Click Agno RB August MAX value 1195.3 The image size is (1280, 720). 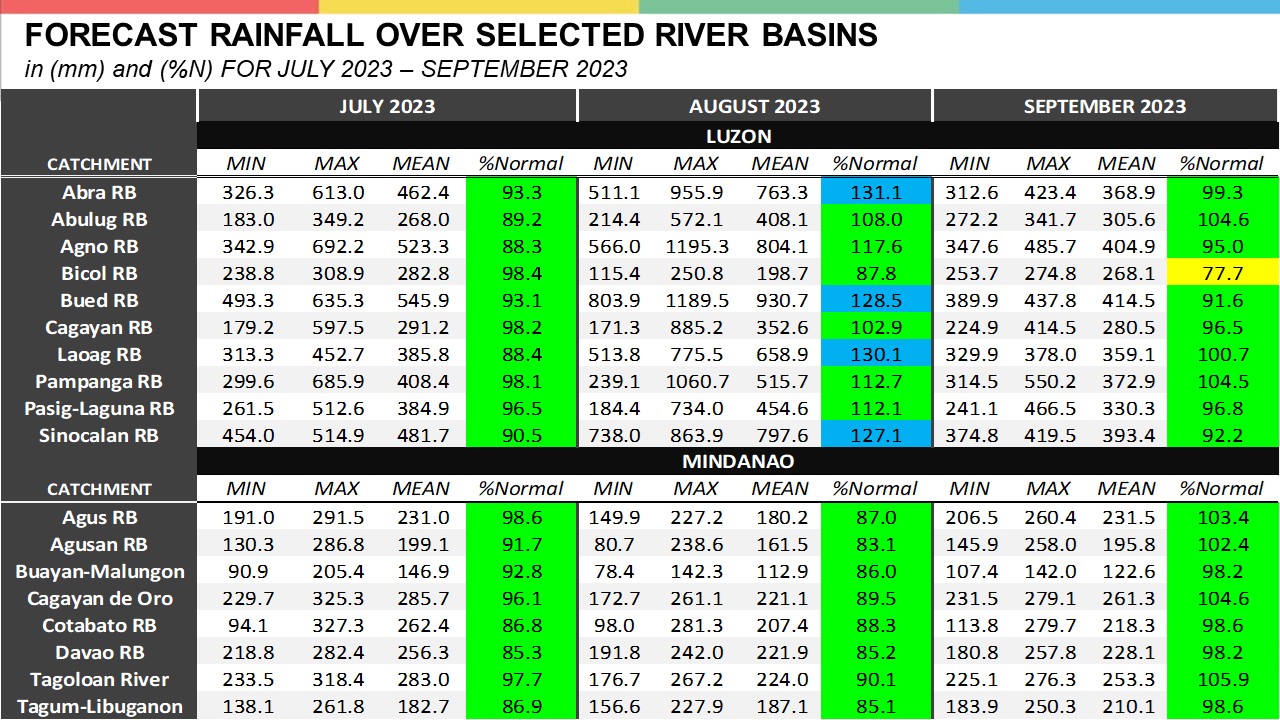[696, 246]
